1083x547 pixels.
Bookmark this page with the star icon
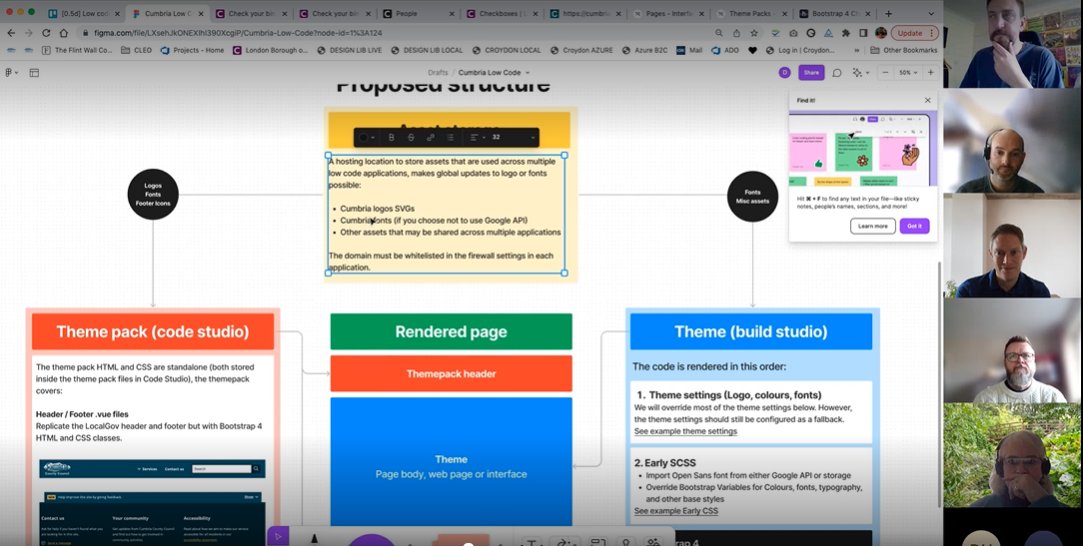pos(754,32)
